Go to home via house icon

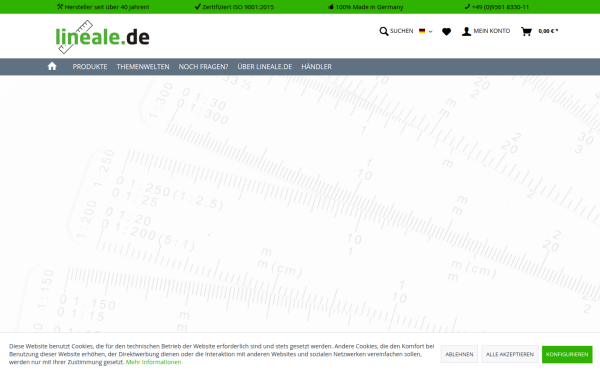(52, 66)
